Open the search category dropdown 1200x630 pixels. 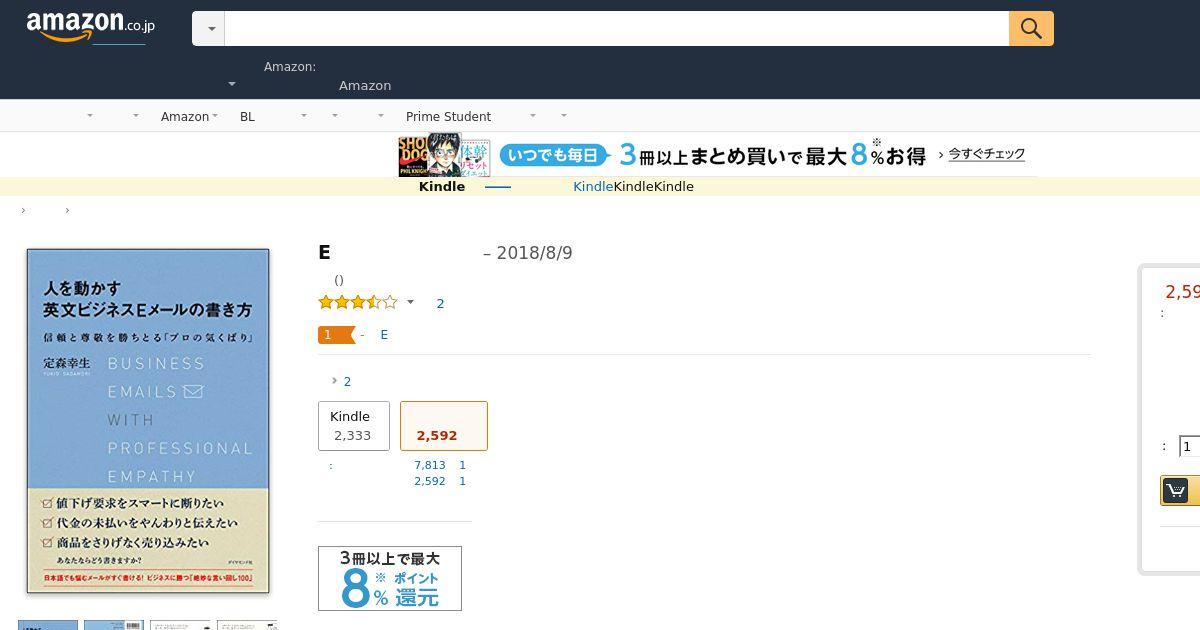click(x=209, y=29)
